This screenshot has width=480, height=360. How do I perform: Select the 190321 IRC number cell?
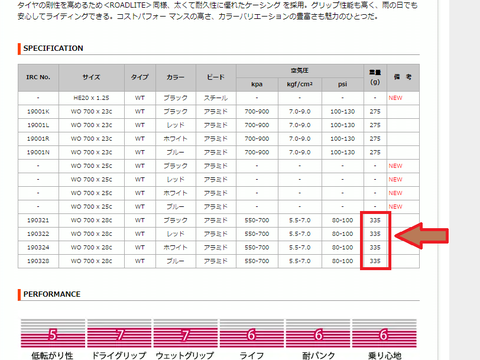coord(38,220)
